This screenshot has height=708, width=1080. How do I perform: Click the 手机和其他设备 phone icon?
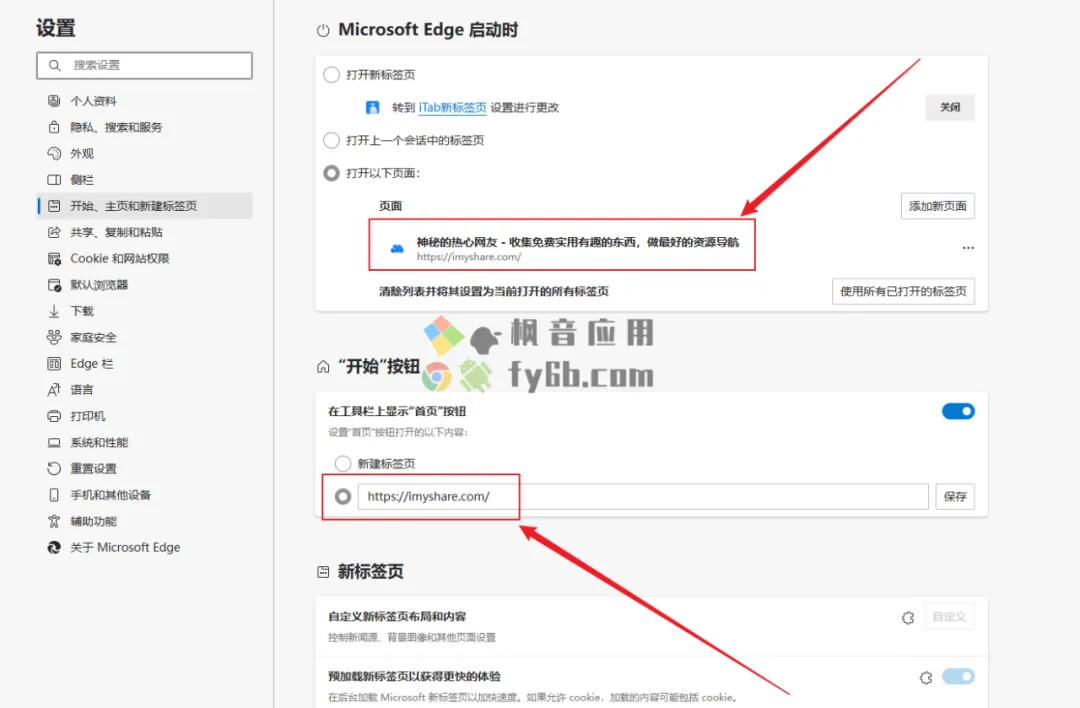click(x=54, y=494)
